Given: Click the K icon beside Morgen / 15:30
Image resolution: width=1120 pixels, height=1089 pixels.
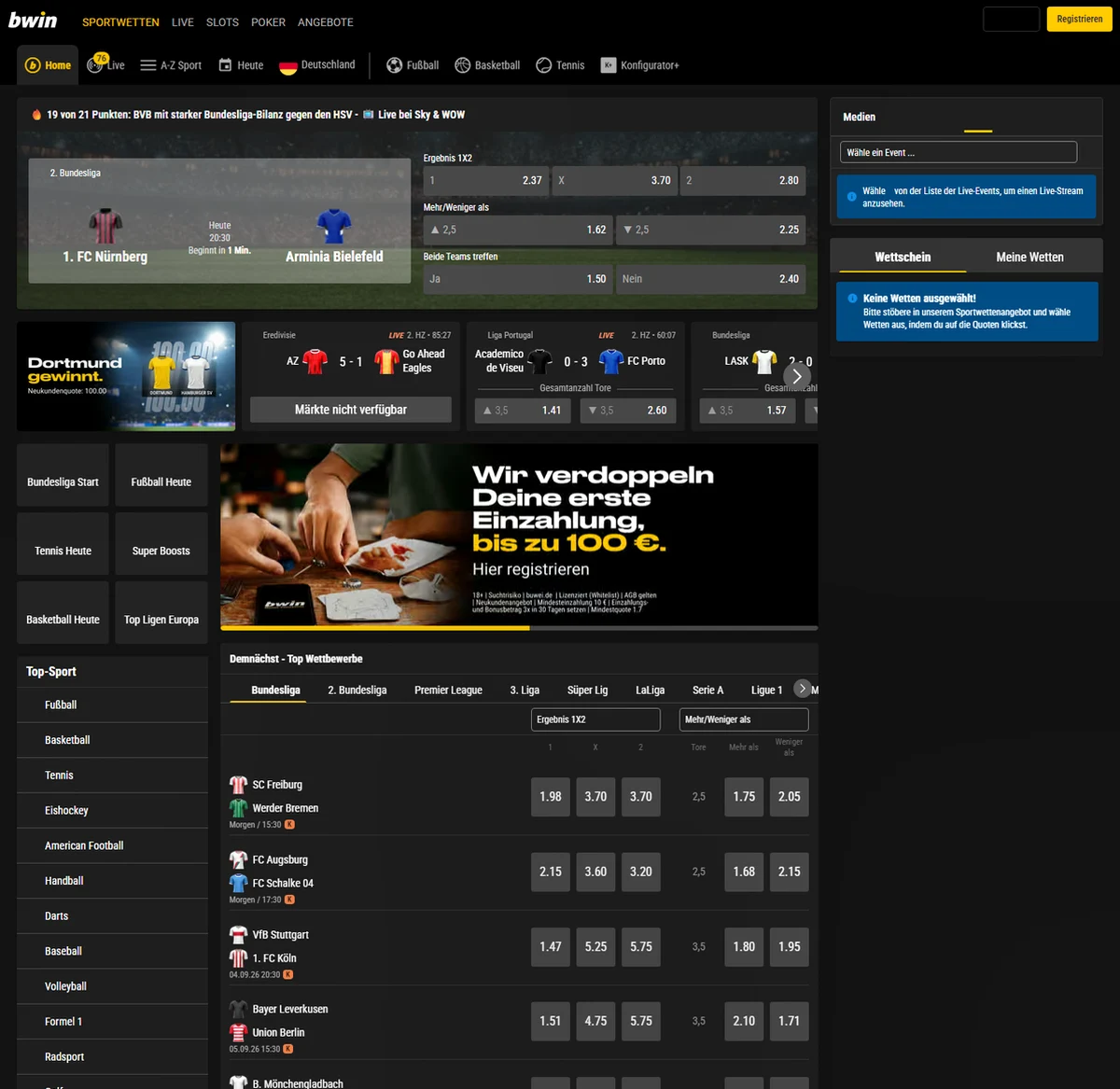Looking at the screenshot, I should click(289, 825).
